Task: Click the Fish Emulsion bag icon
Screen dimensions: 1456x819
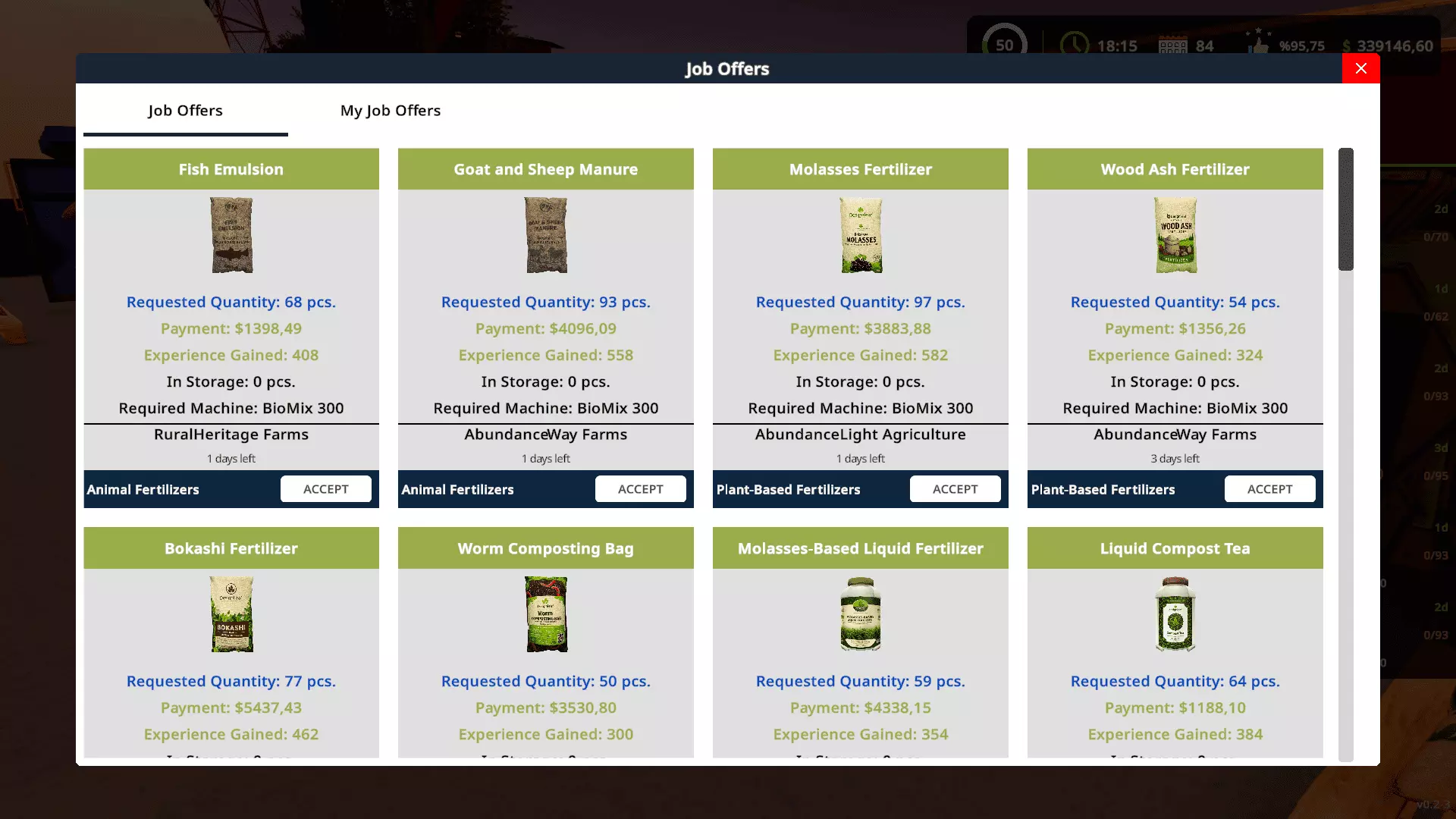Action: (x=231, y=235)
